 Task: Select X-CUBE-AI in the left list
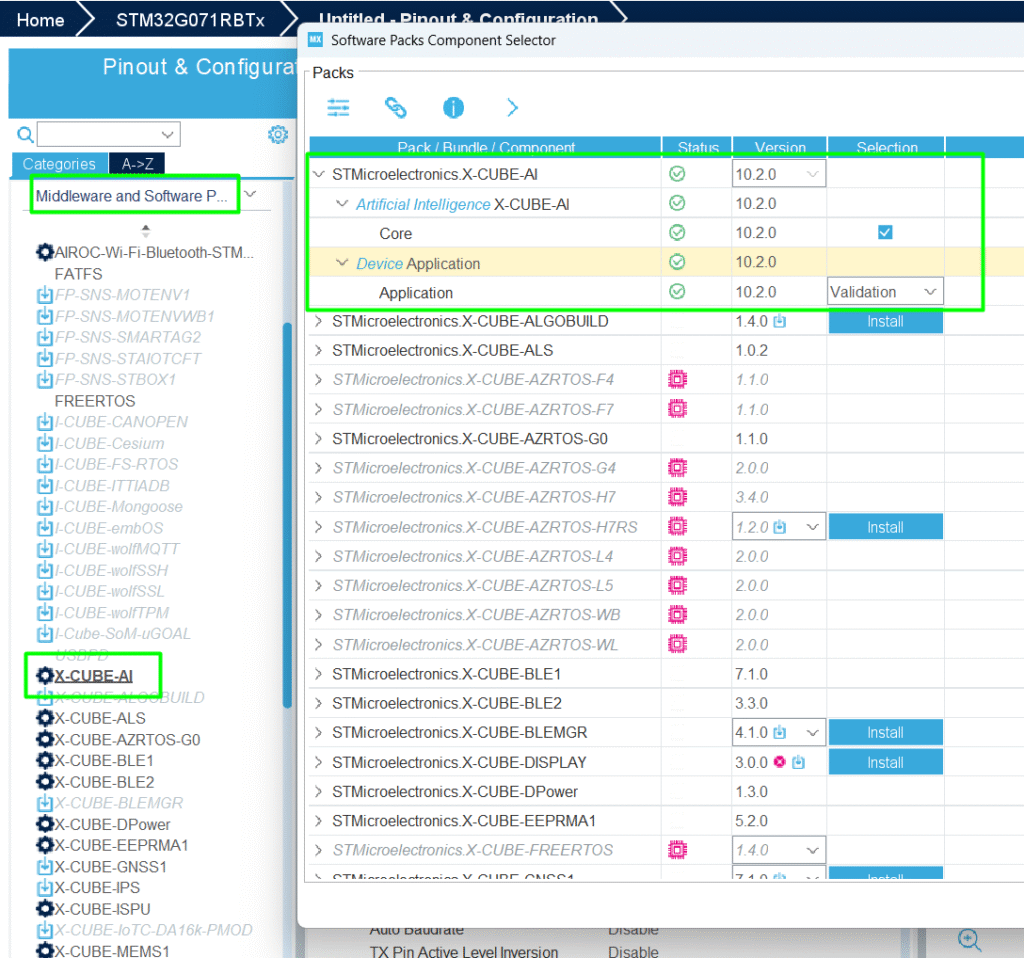click(93, 676)
